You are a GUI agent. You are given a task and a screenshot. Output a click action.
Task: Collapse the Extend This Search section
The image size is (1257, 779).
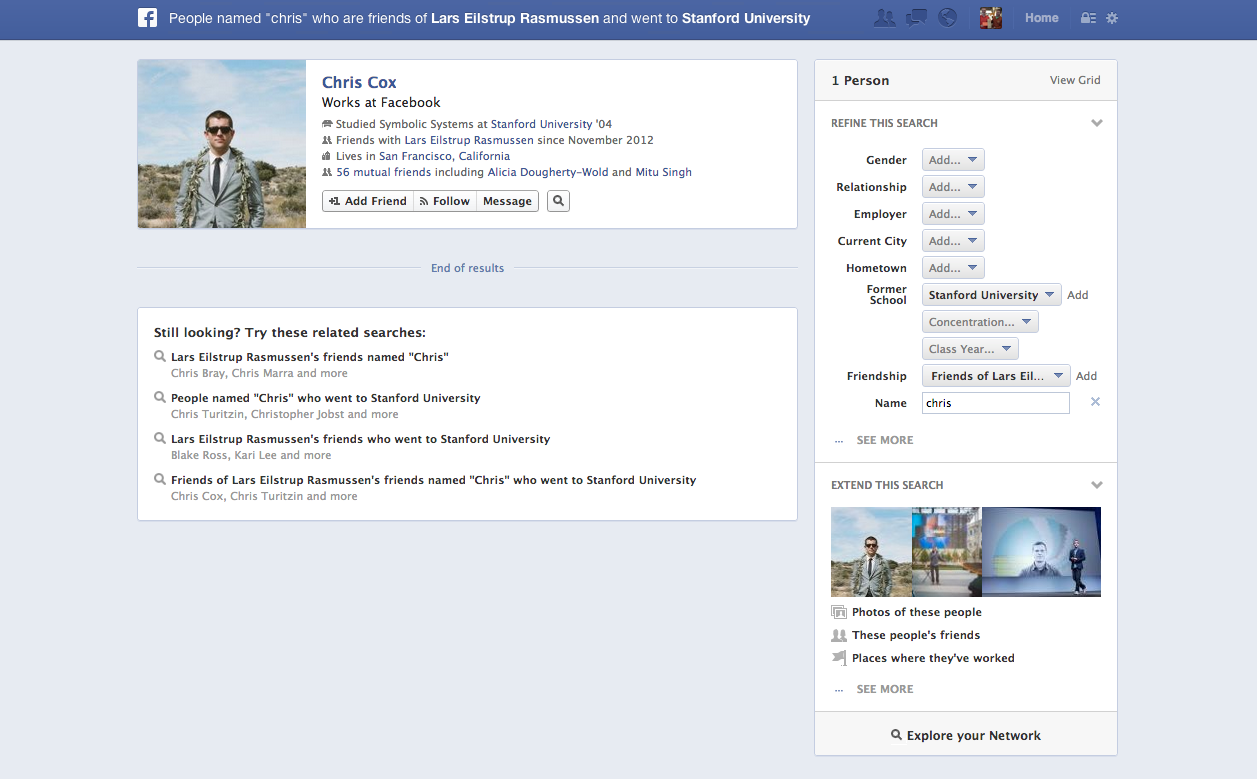tap(1097, 485)
